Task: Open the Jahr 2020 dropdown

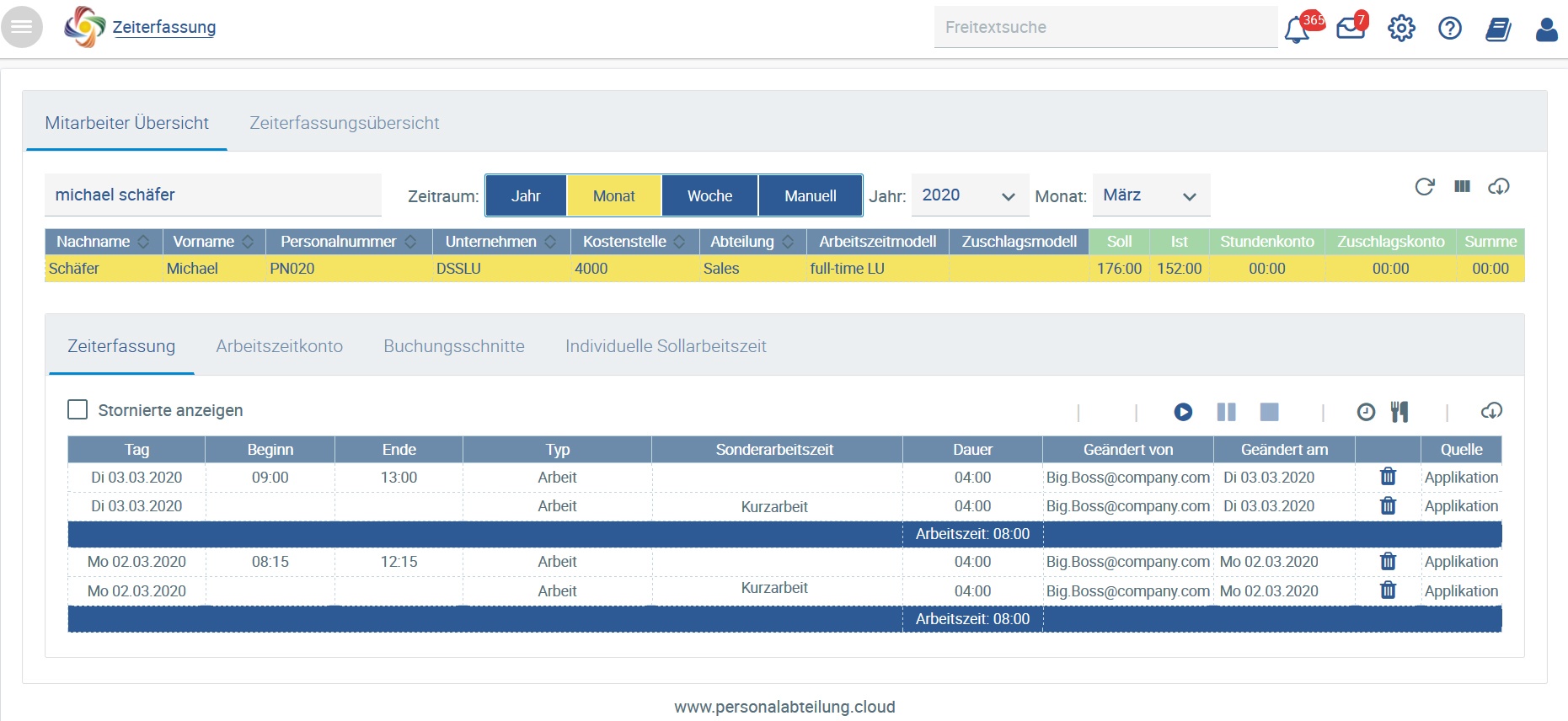Action: pos(970,195)
